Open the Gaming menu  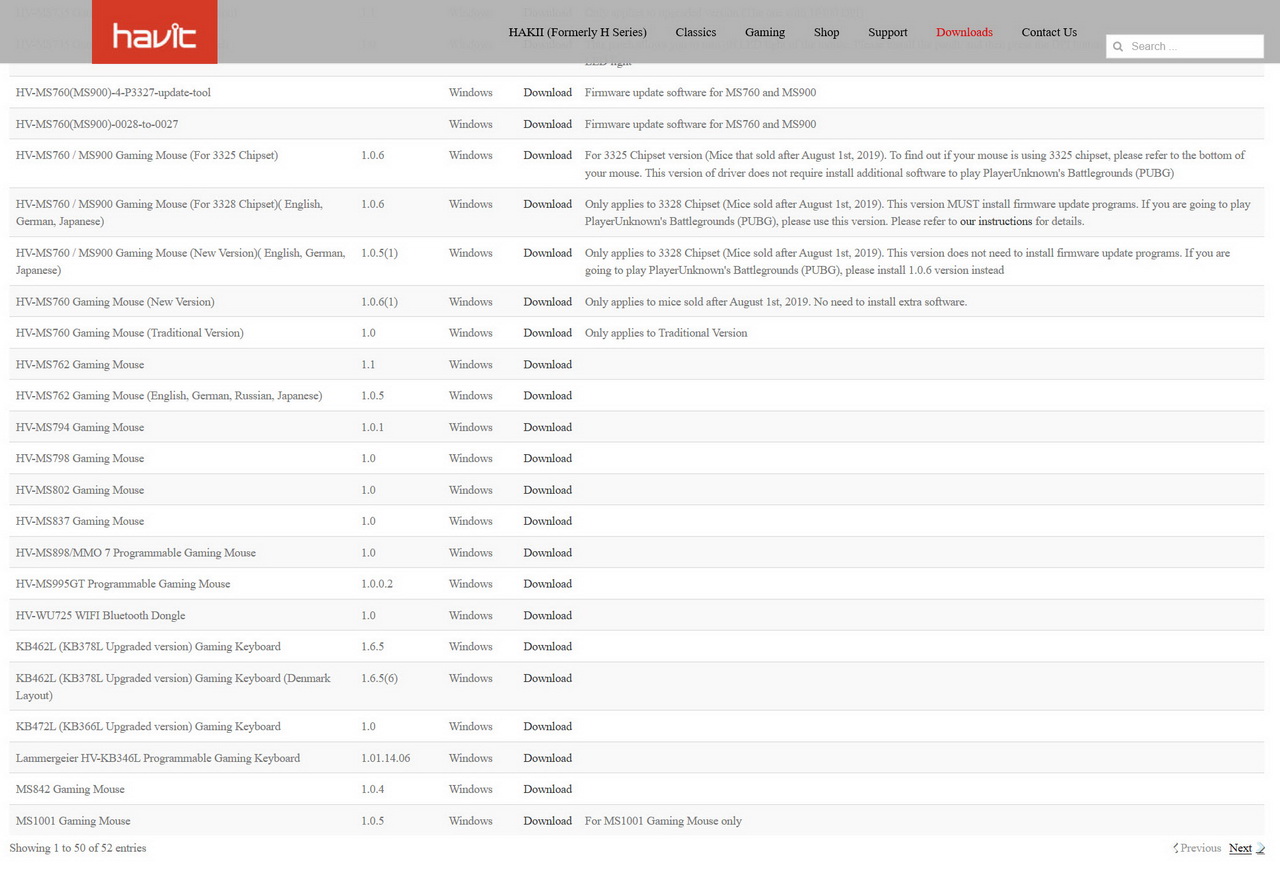pos(765,32)
